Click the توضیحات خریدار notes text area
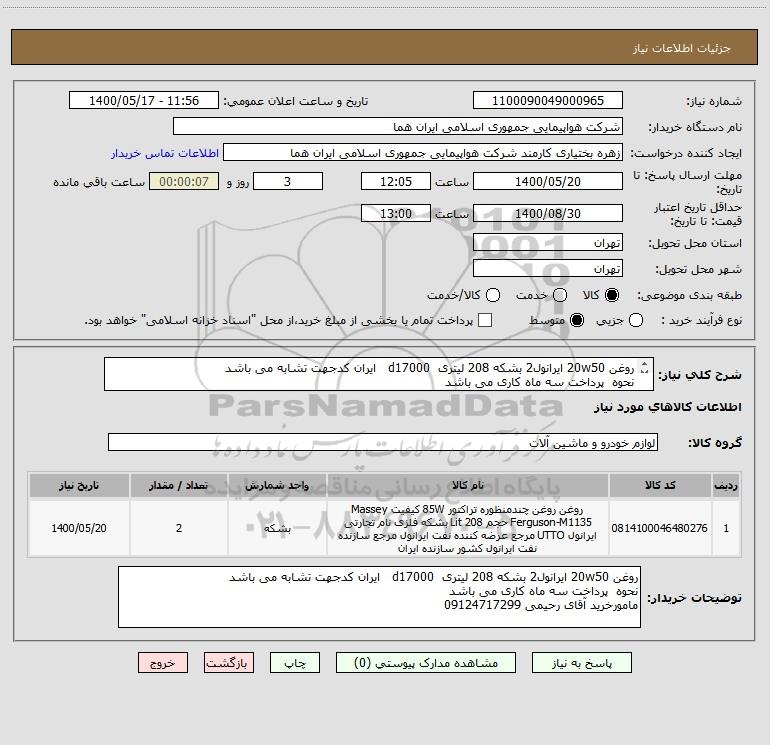The width and height of the screenshot is (770, 745). [379, 597]
